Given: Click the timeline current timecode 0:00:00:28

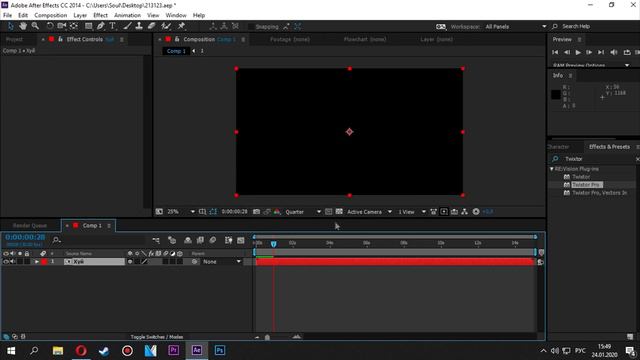Looking at the screenshot, I should 25,237.
